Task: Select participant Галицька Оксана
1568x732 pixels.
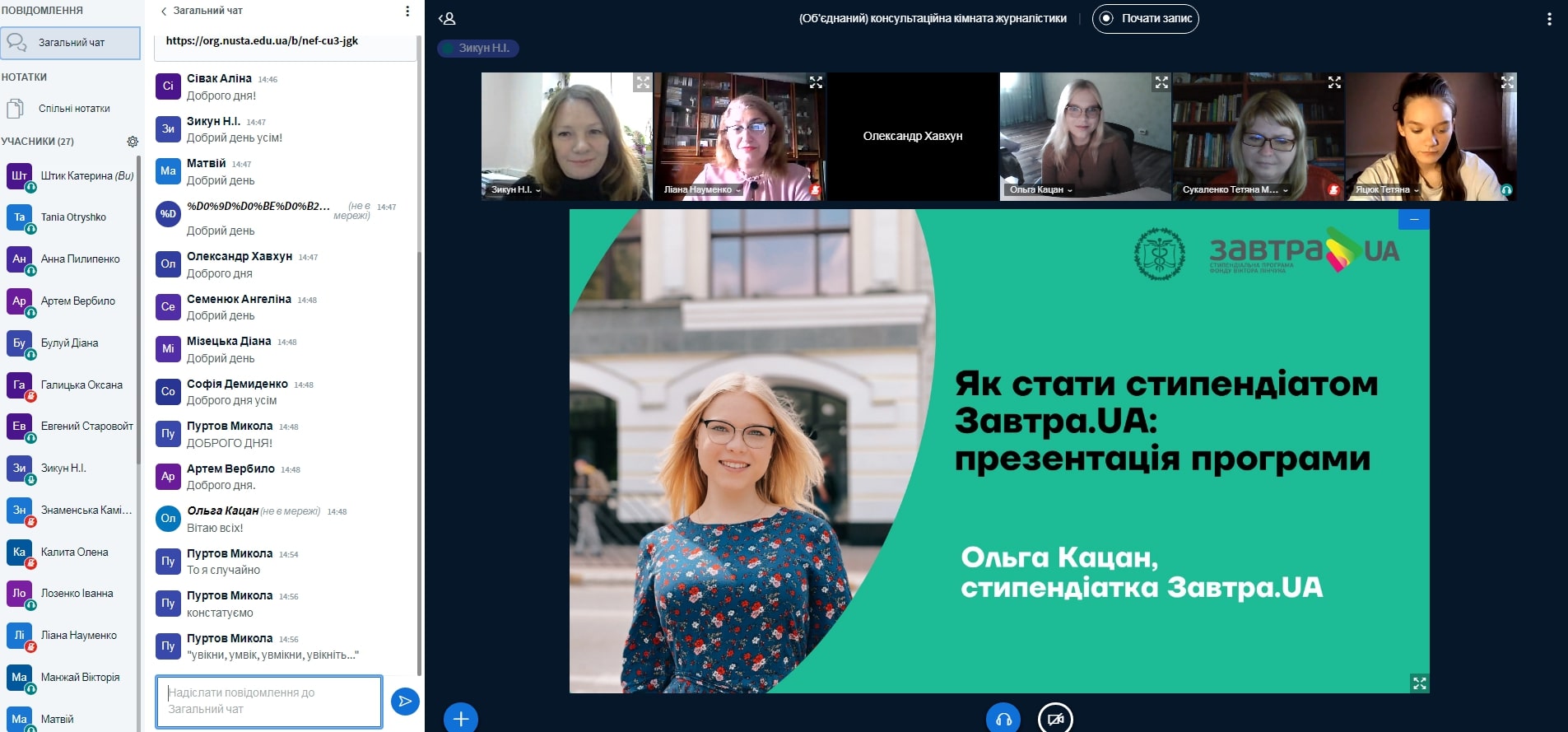Action: (x=70, y=385)
